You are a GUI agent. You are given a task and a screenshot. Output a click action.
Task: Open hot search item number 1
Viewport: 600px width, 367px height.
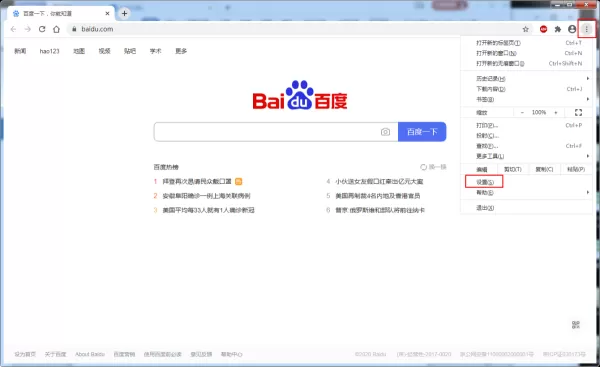(x=197, y=181)
